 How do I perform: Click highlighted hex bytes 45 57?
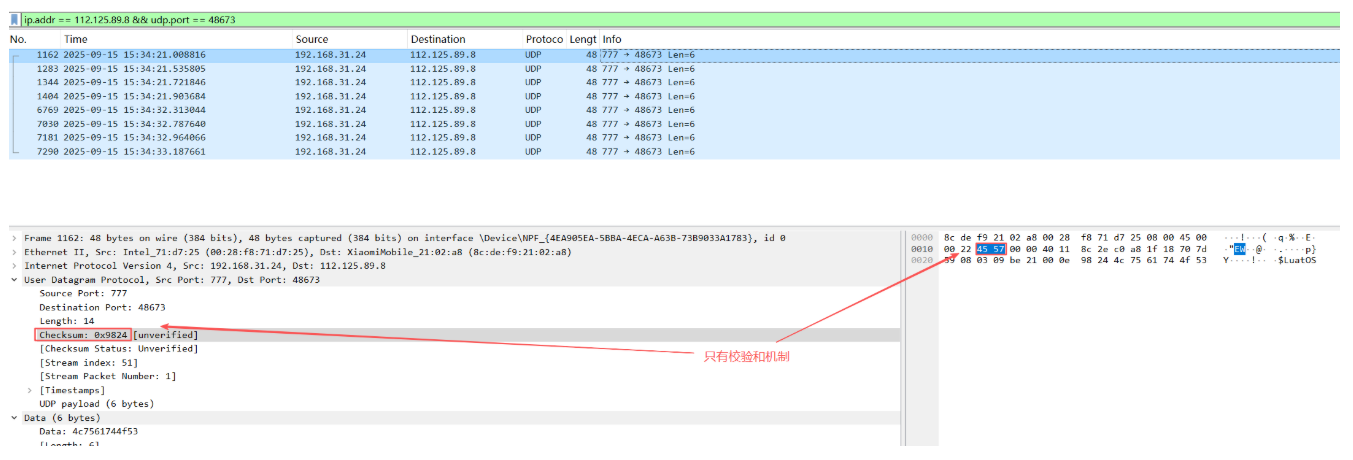click(x=990, y=248)
